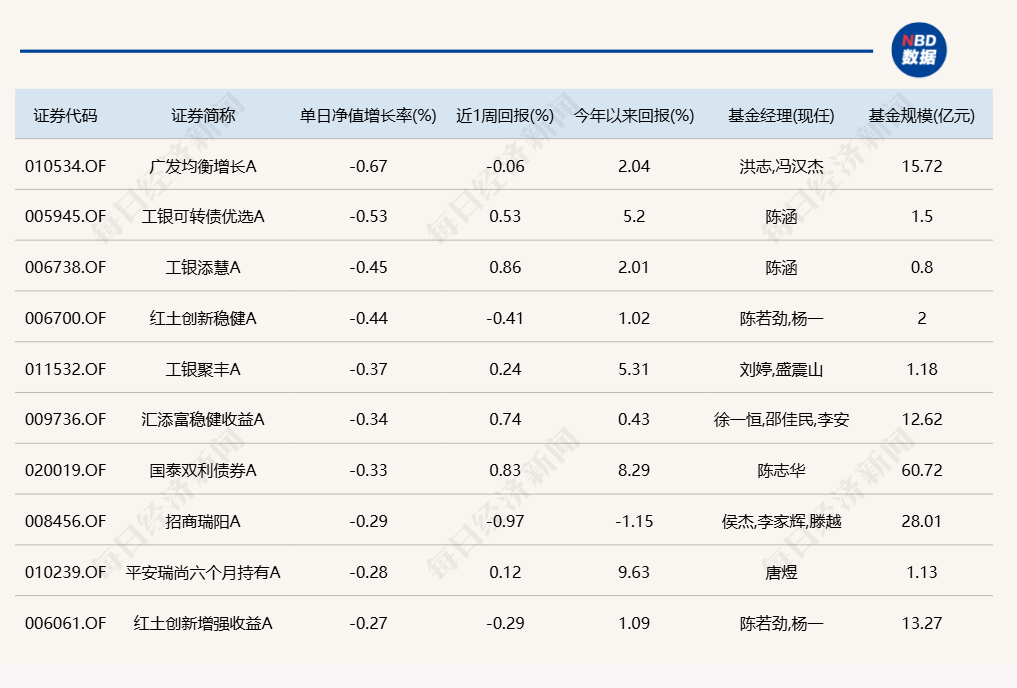Click daily growth value -0.28
1017x688 pixels.
[368, 572]
